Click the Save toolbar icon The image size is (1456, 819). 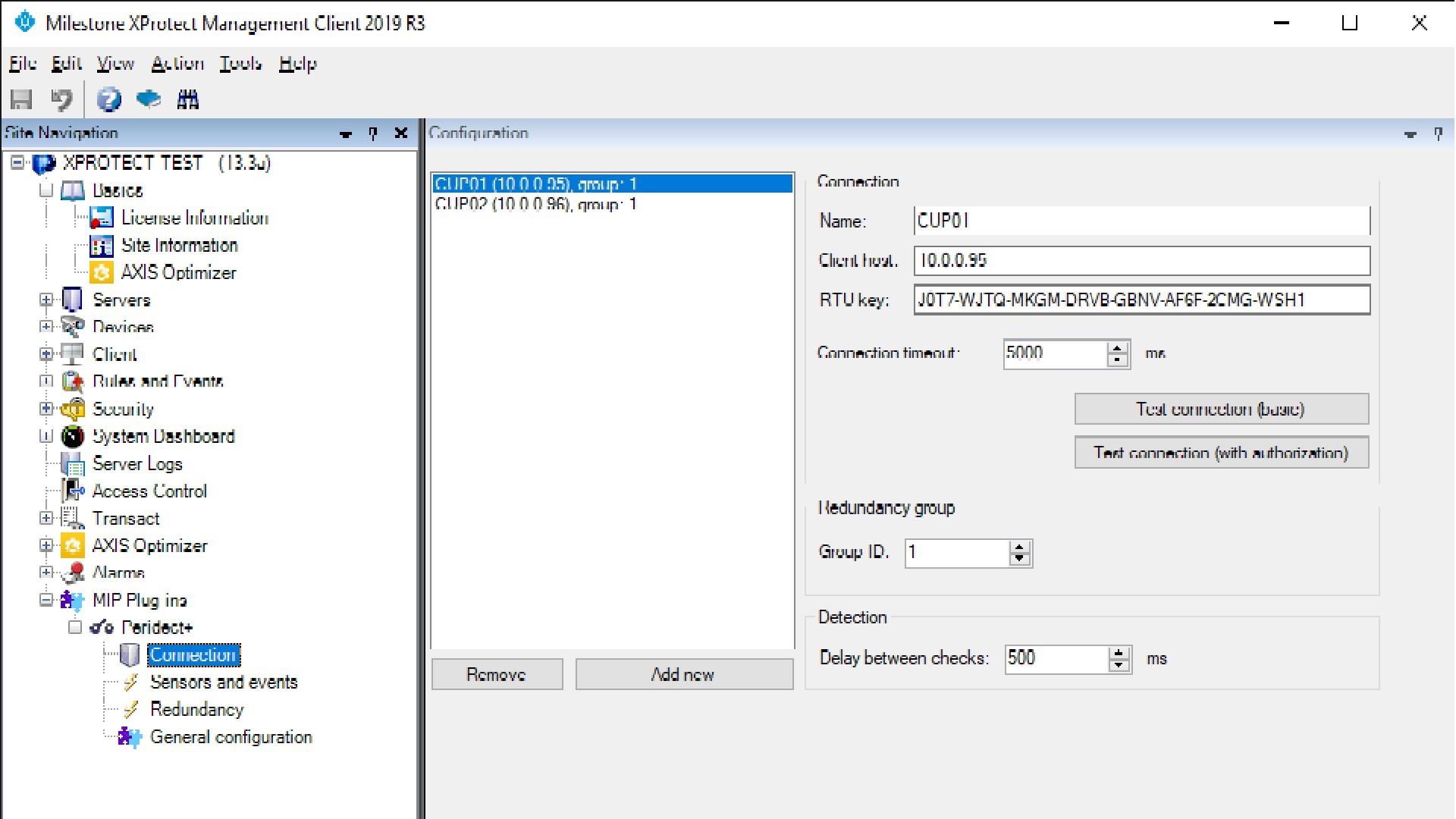click(x=21, y=99)
